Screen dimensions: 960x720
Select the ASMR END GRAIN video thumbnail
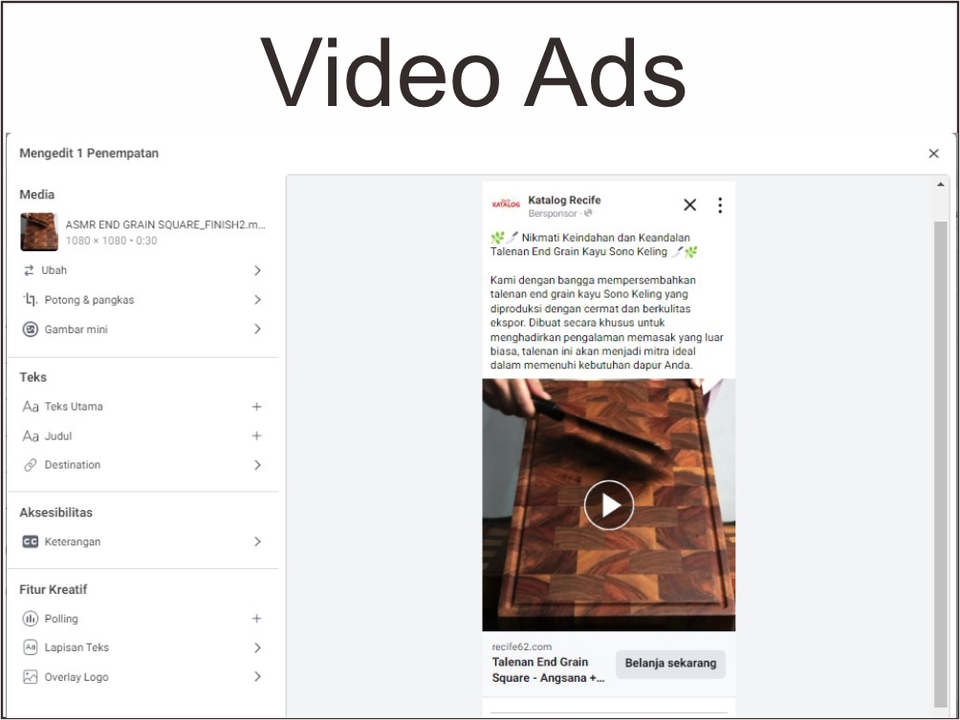tap(38, 231)
